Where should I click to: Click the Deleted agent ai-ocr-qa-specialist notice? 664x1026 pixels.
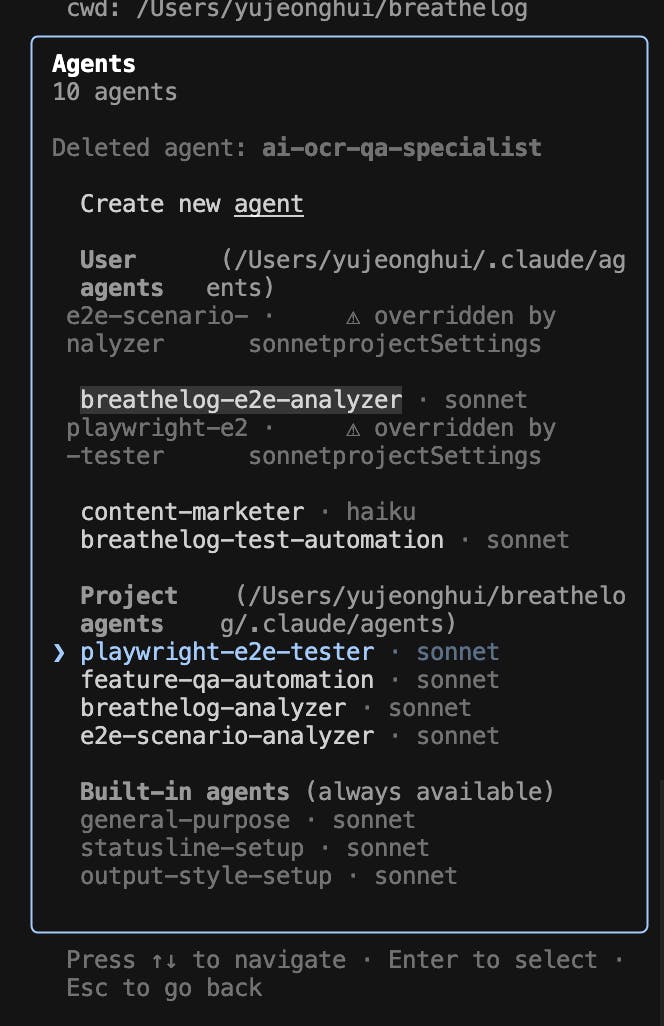[x=297, y=148]
